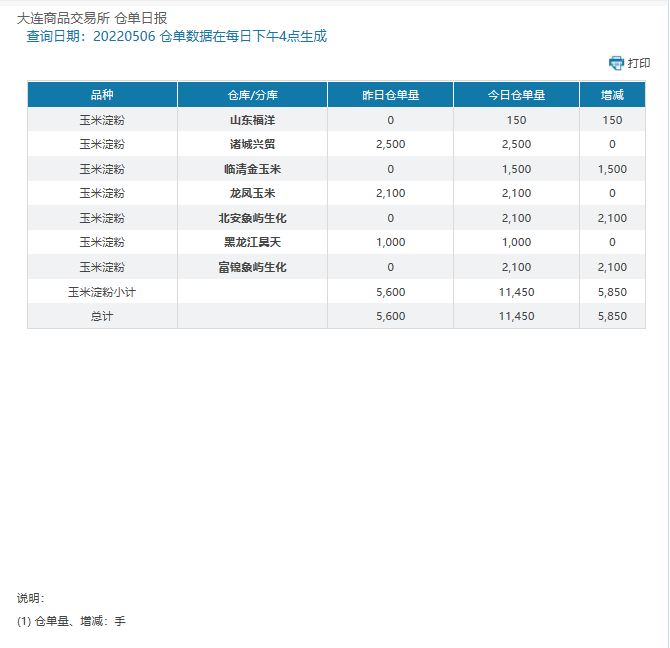Image resolution: width=670 pixels, height=648 pixels.
Task: Click the 说明 note heading
Action: click(x=30, y=598)
